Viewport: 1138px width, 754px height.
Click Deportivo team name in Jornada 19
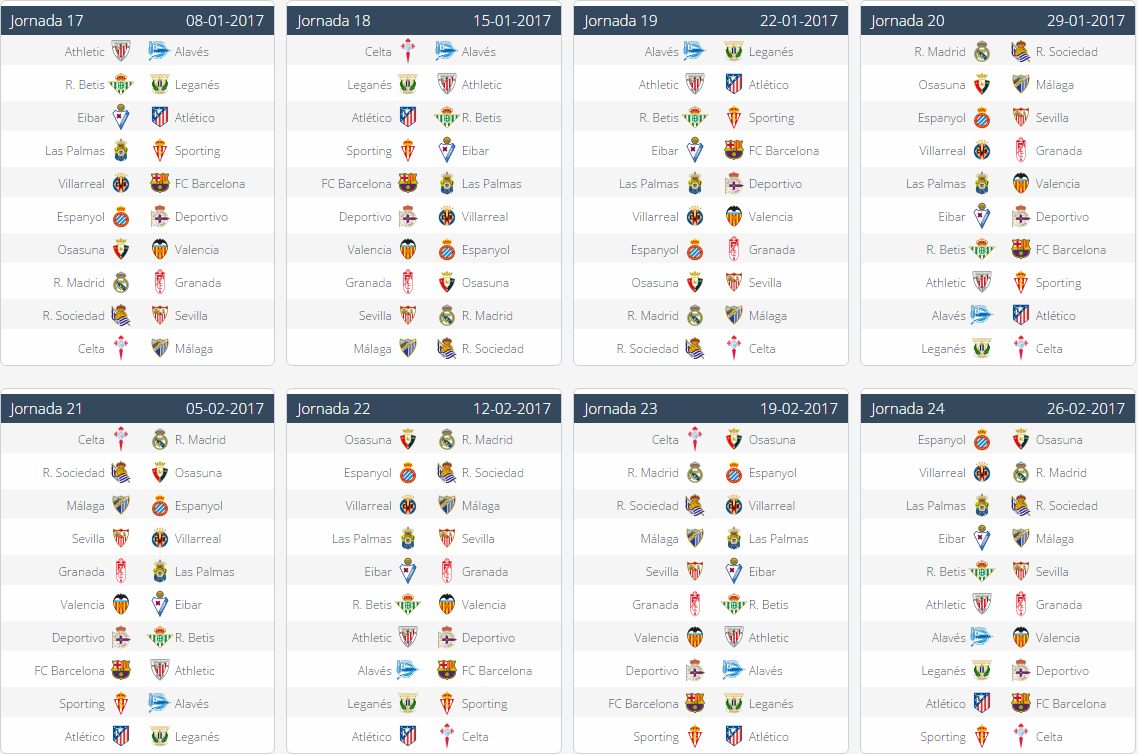[775, 184]
